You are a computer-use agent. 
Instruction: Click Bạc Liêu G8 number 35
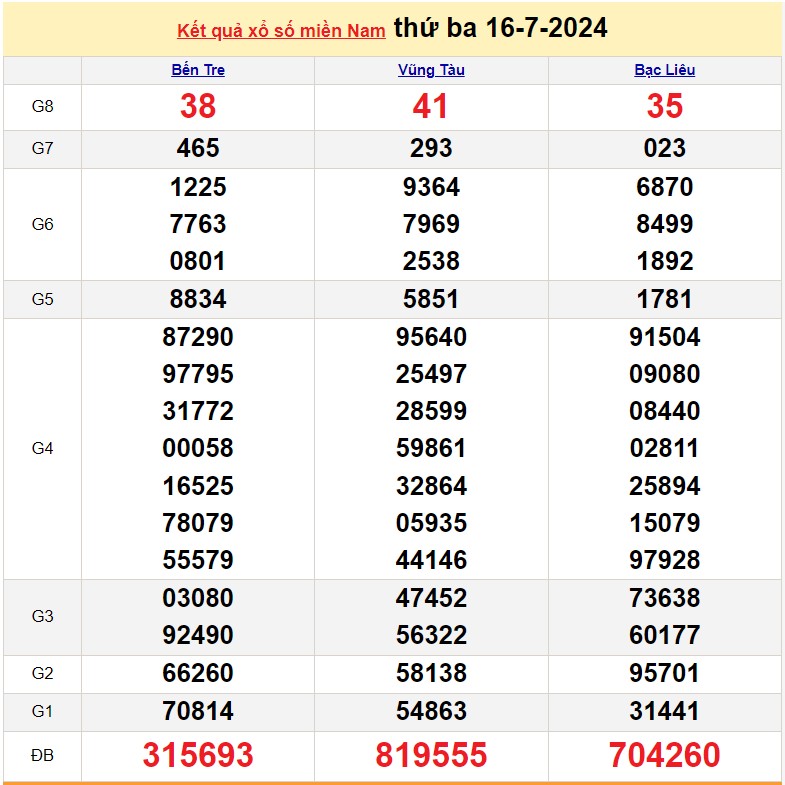664,106
